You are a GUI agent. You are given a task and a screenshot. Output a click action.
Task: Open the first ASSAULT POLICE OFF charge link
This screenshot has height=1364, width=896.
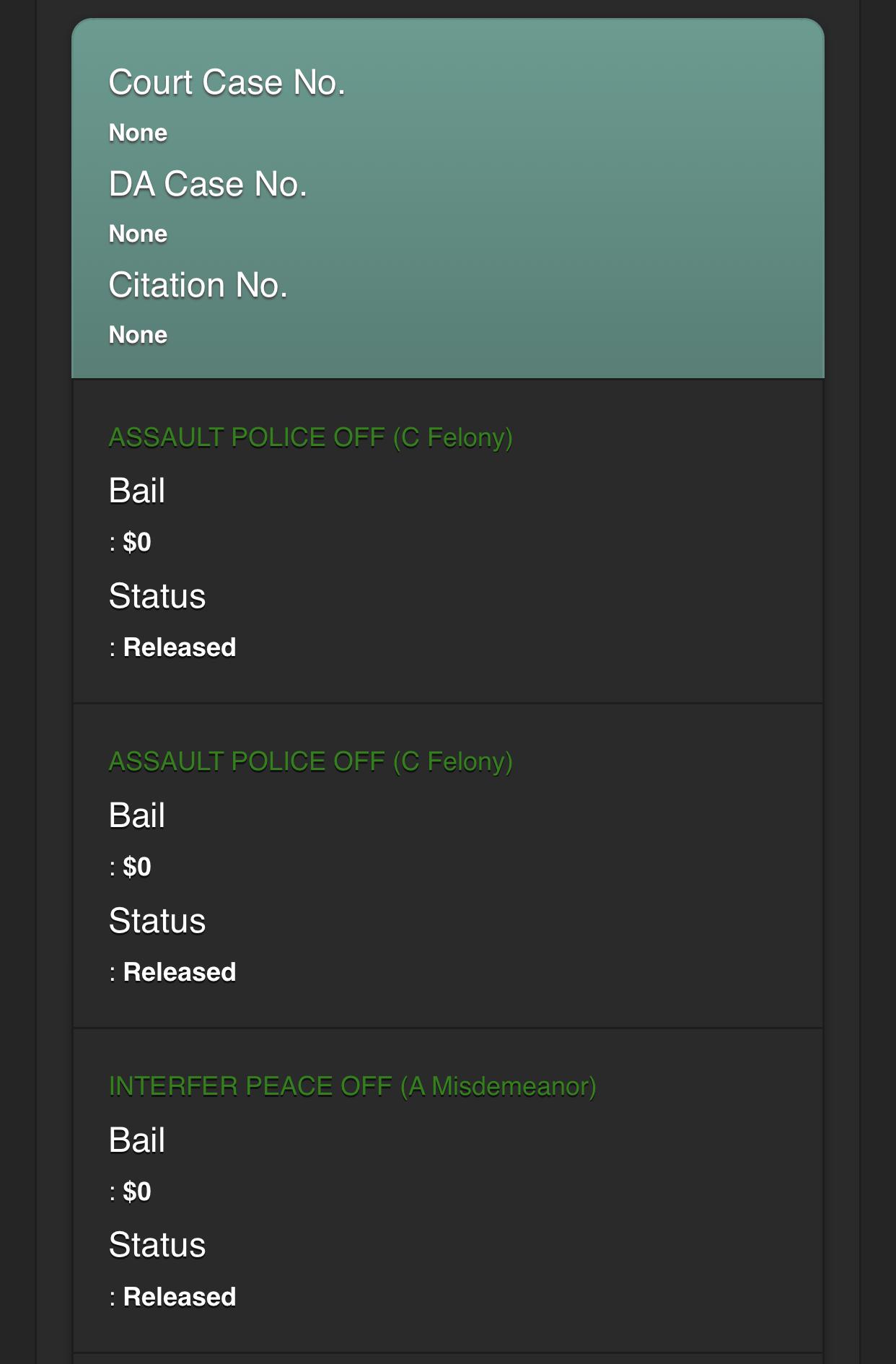[310, 437]
